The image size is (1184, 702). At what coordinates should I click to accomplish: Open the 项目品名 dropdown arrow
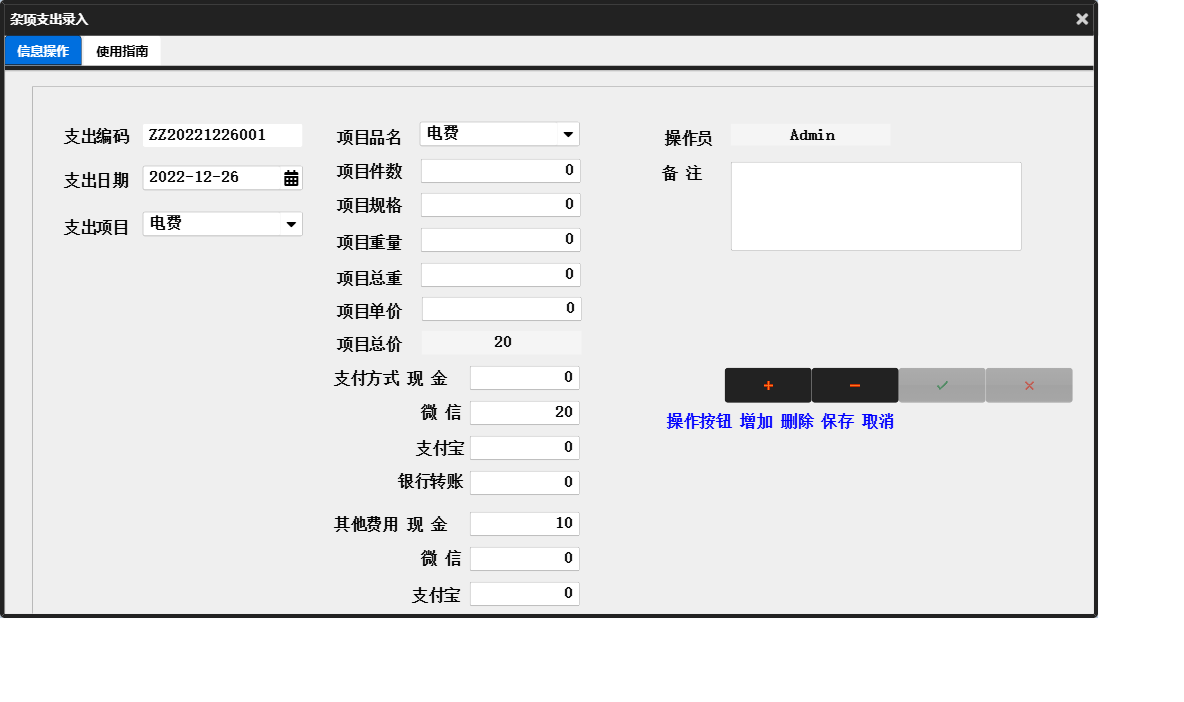click(568, 133)
